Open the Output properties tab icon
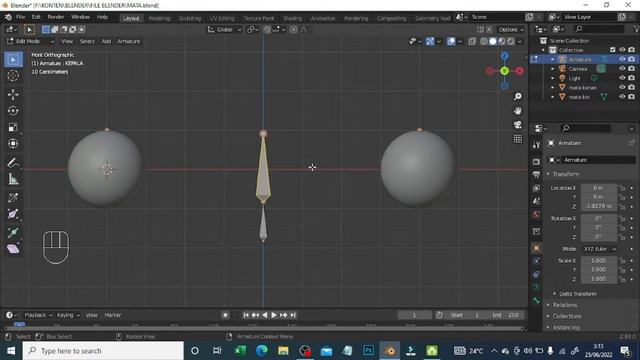The width and height of the screenshot is (640, 360). (536, 175)
